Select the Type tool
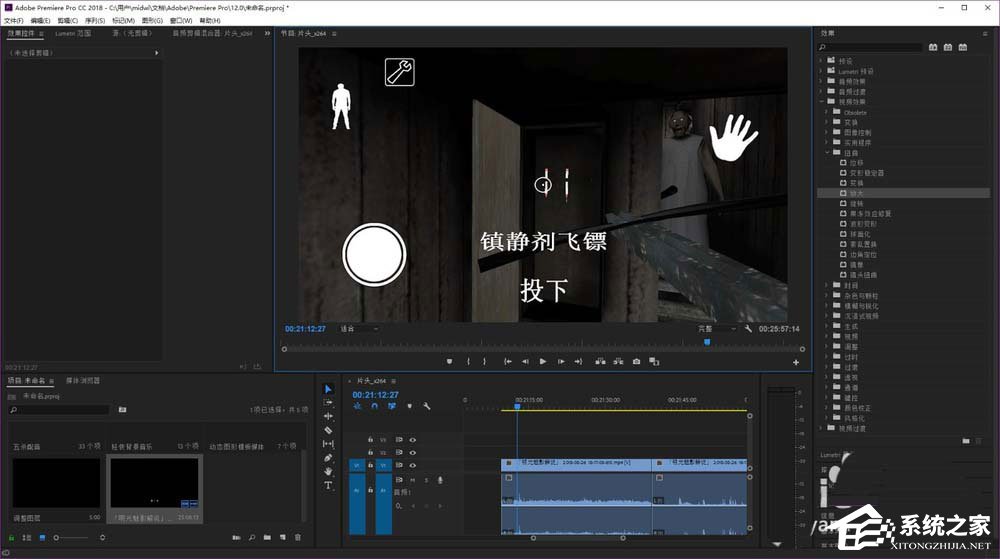The width and height of the screenshot is (1000, 559). point(328,485)
